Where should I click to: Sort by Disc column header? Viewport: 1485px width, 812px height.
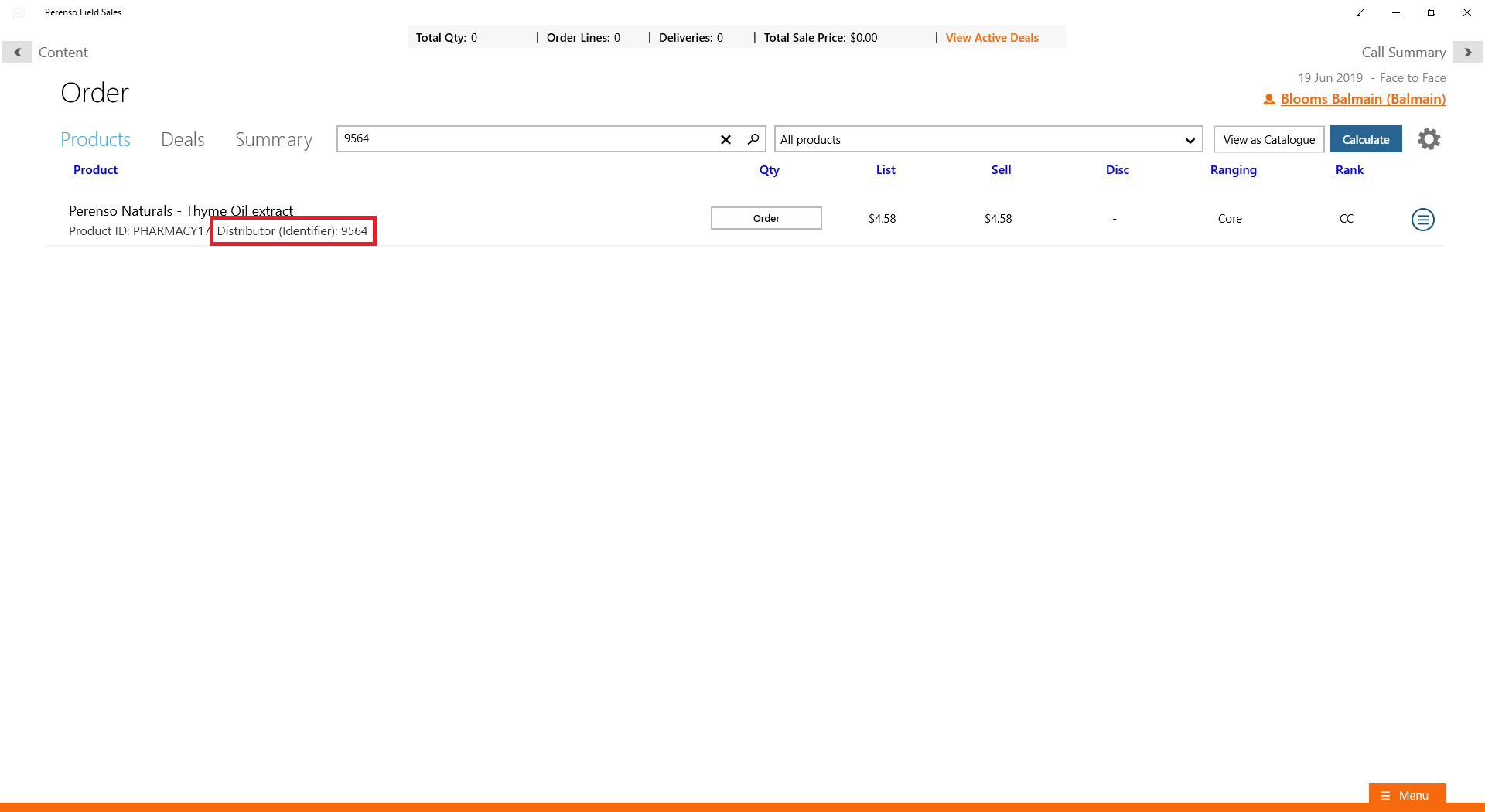[1117, 170]
